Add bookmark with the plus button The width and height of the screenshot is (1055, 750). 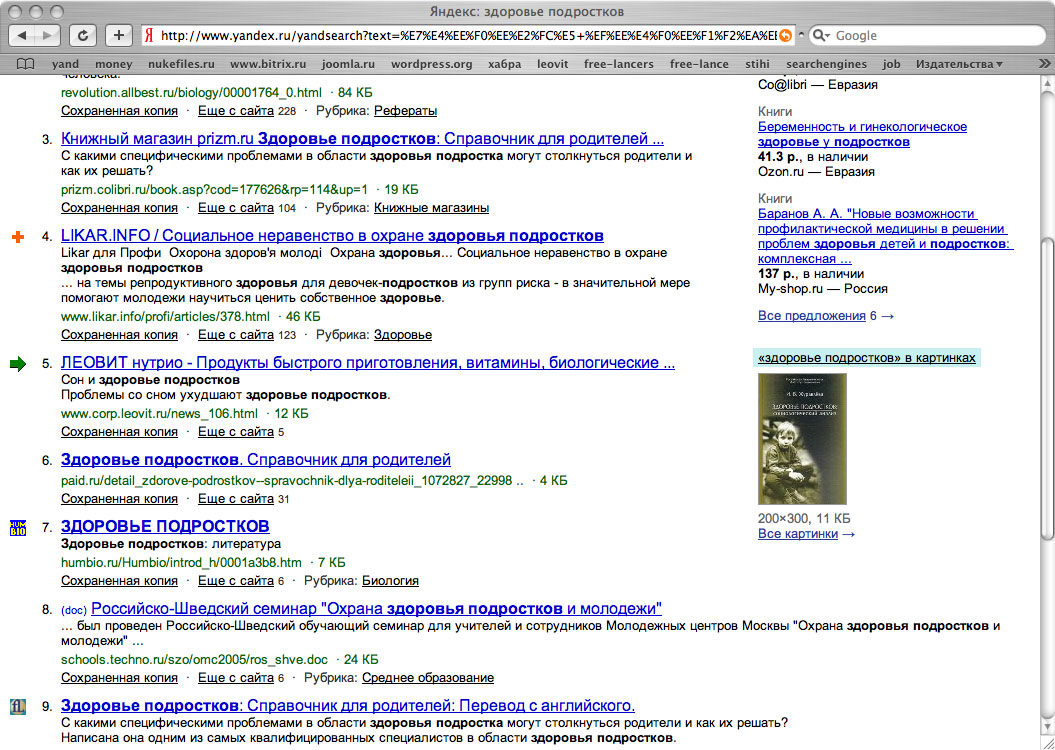(x=119, y=36)
